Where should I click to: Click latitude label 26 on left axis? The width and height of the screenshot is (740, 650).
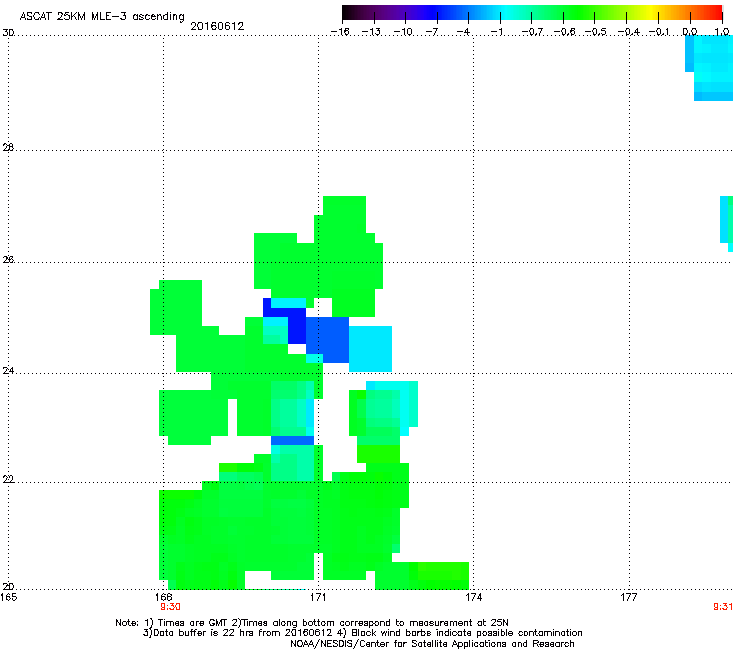pyautogui.click(x=8, y=260)
